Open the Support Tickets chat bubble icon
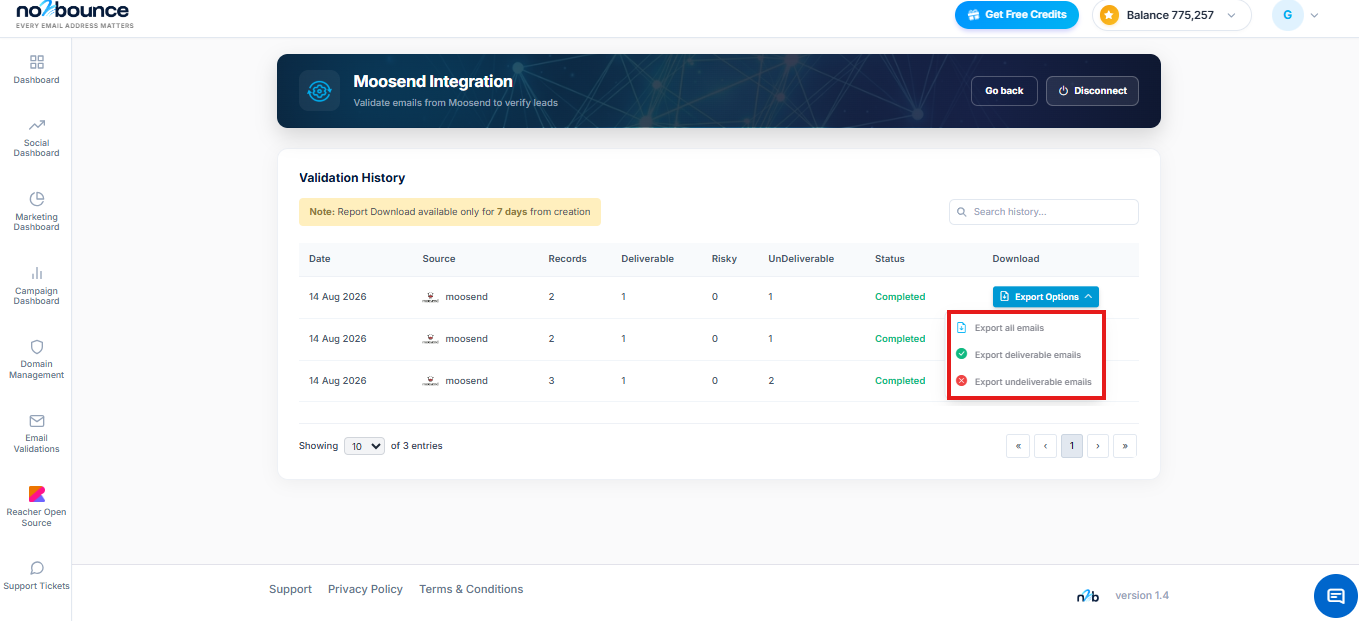 point(36,568)
